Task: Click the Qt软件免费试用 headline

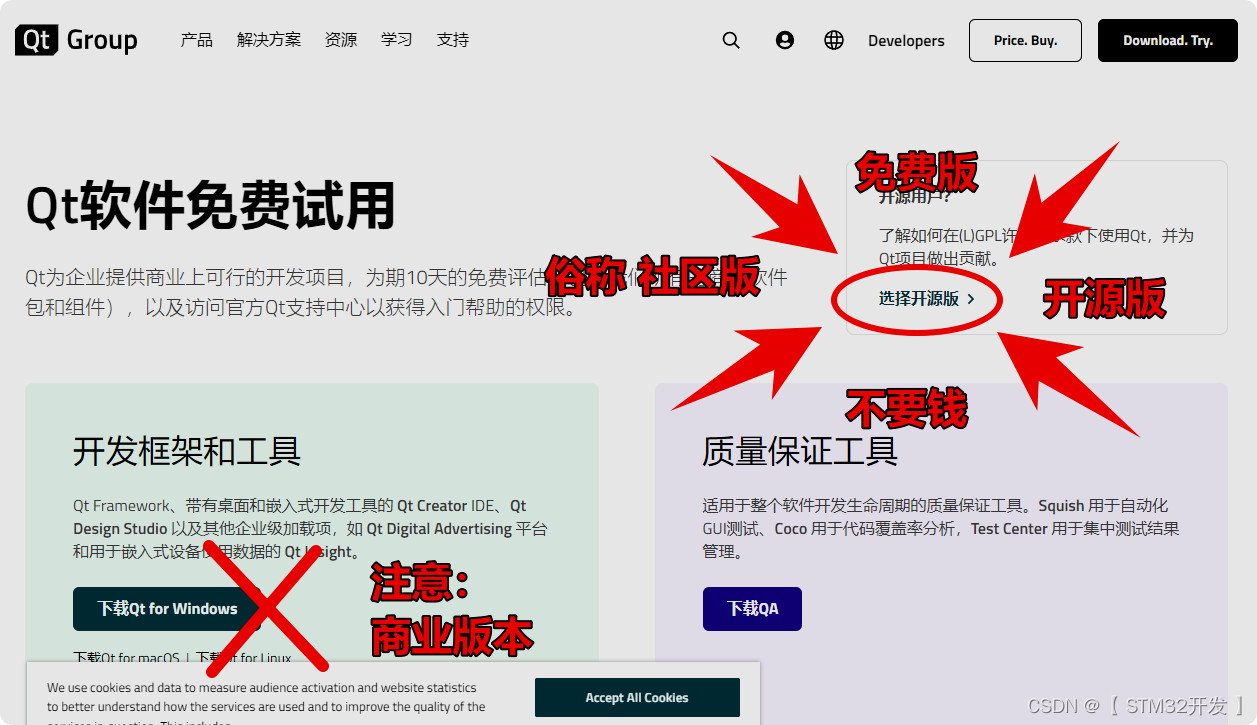Action: click(210, 207)
